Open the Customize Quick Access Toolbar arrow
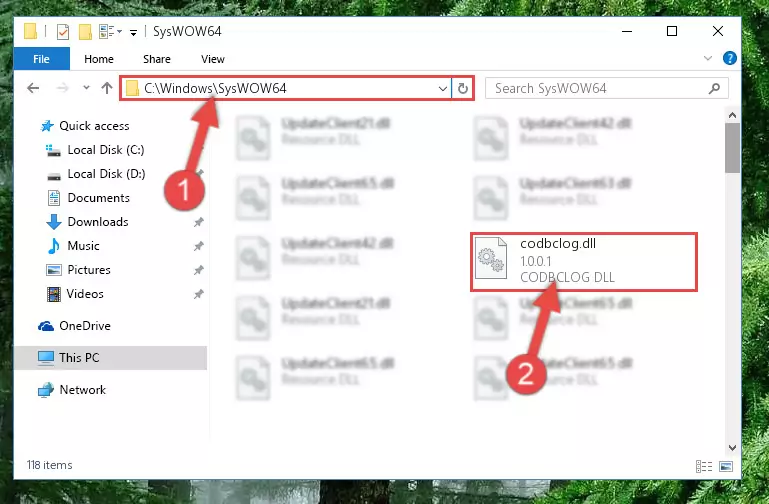 click(133, 33)
